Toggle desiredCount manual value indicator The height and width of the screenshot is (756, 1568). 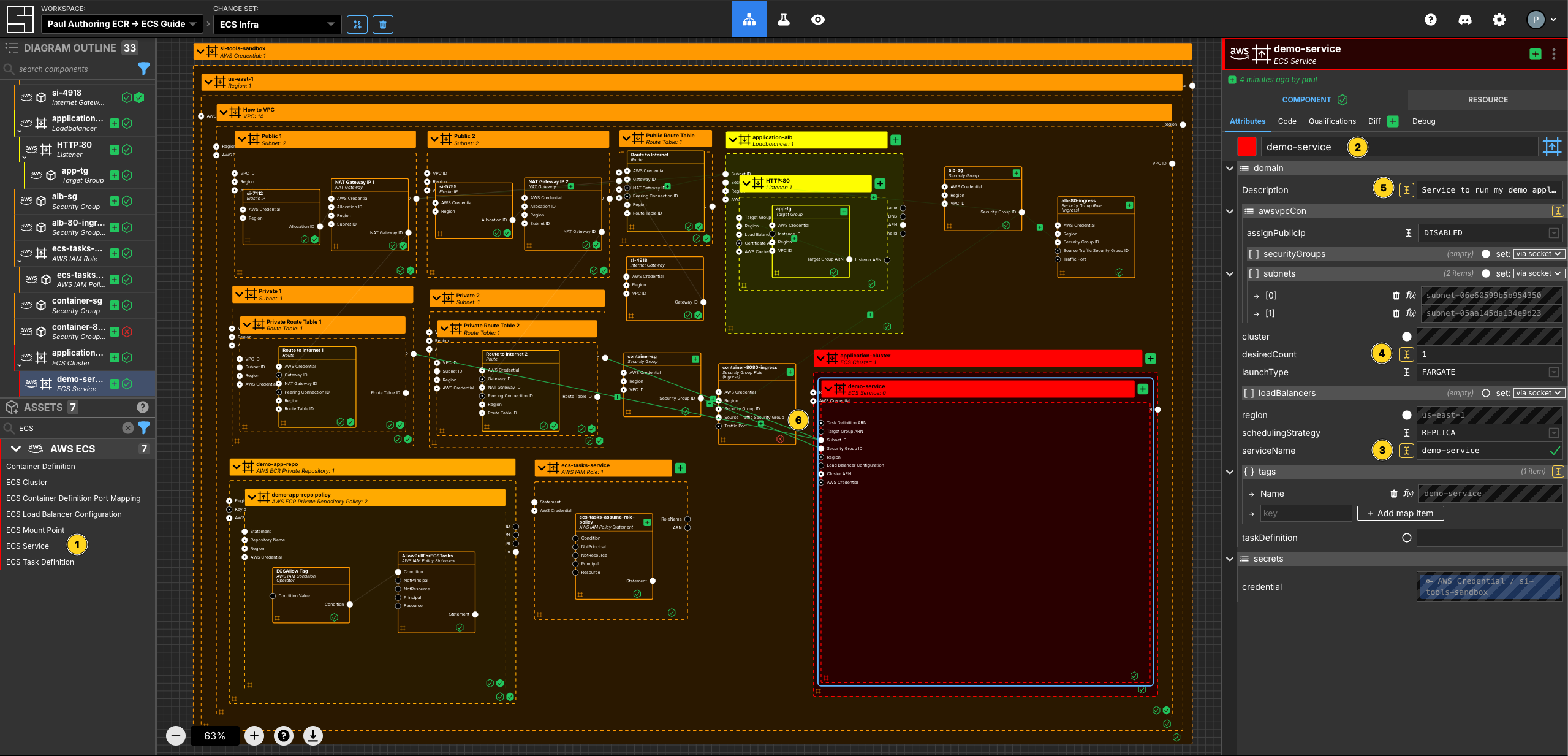pos(1406,354)
